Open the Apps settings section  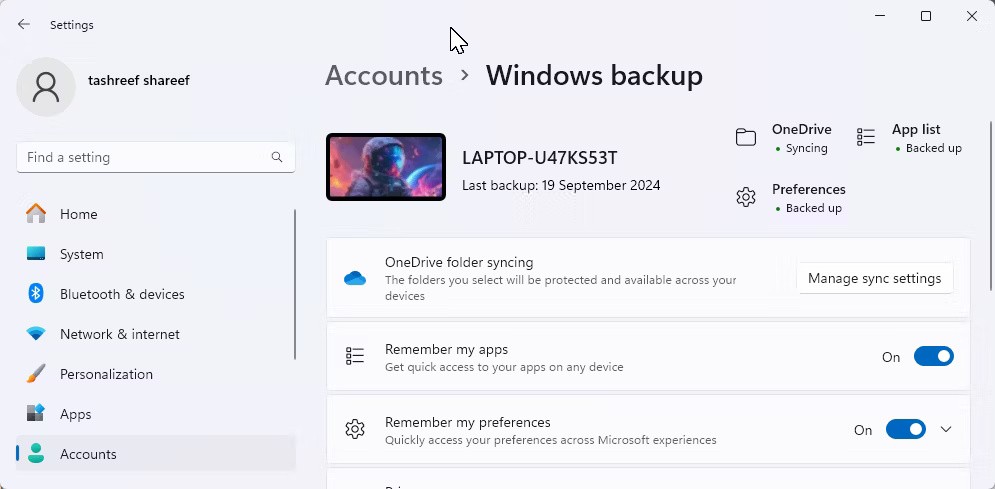(75, 414)
